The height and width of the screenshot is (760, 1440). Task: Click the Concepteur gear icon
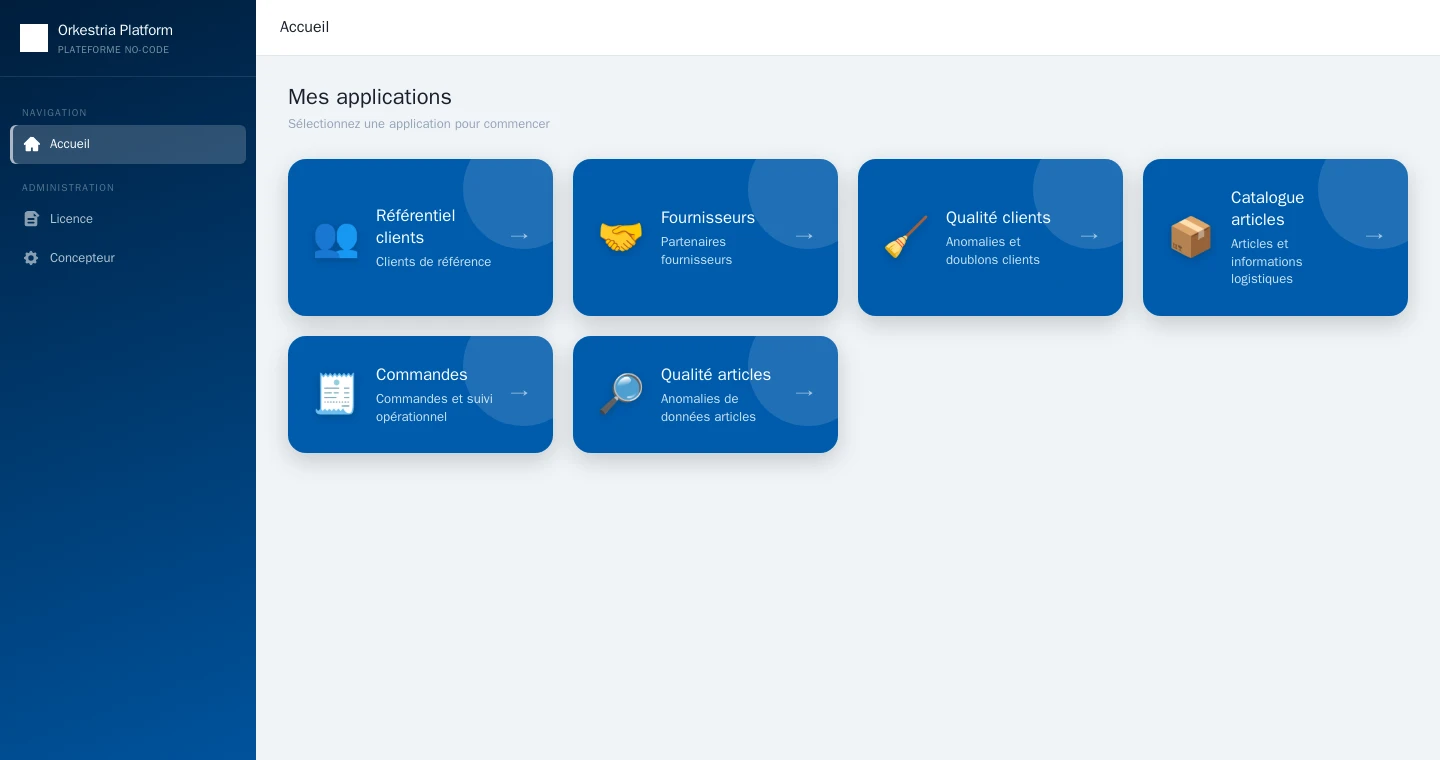(31, 258)
